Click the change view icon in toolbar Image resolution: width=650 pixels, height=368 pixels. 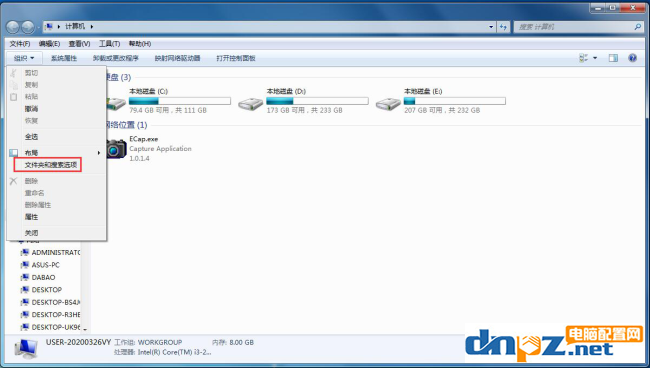point(583,58)
